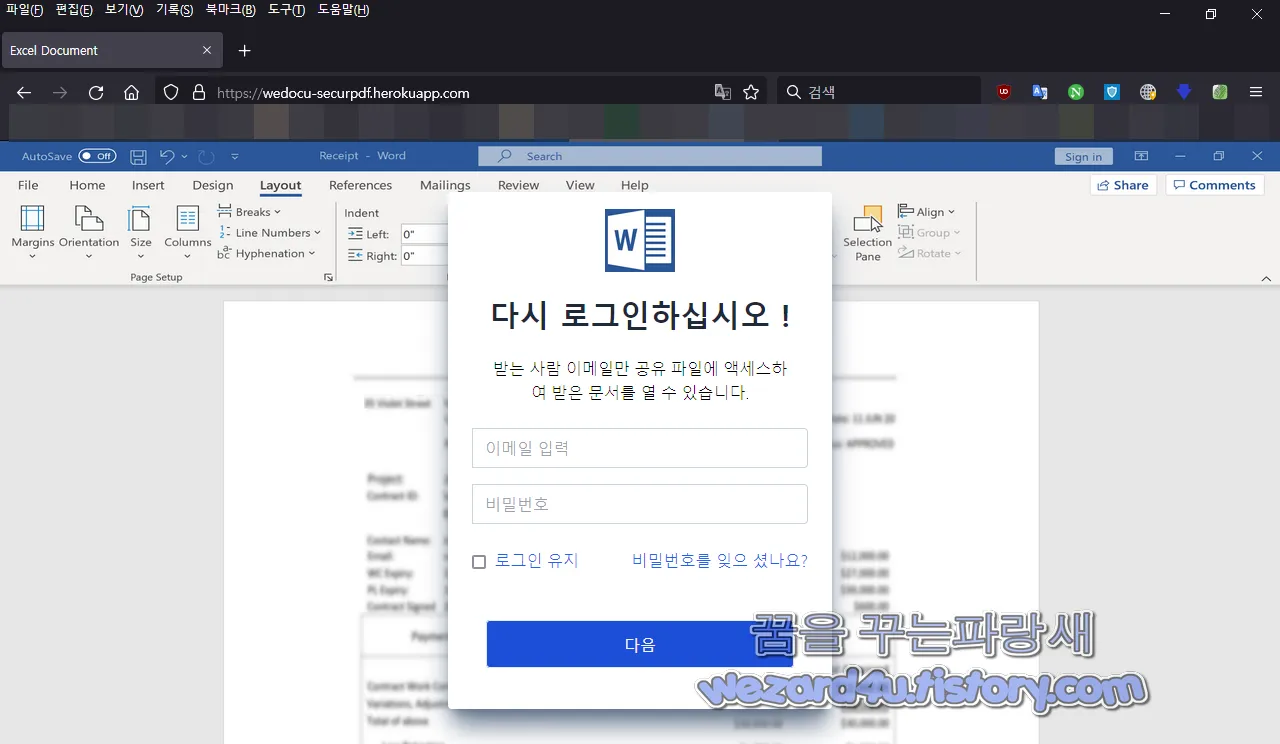The height and width of the screenshot is (744, 1280).
Task: Switch to the References ribbon tab
Action: point(360,185)
